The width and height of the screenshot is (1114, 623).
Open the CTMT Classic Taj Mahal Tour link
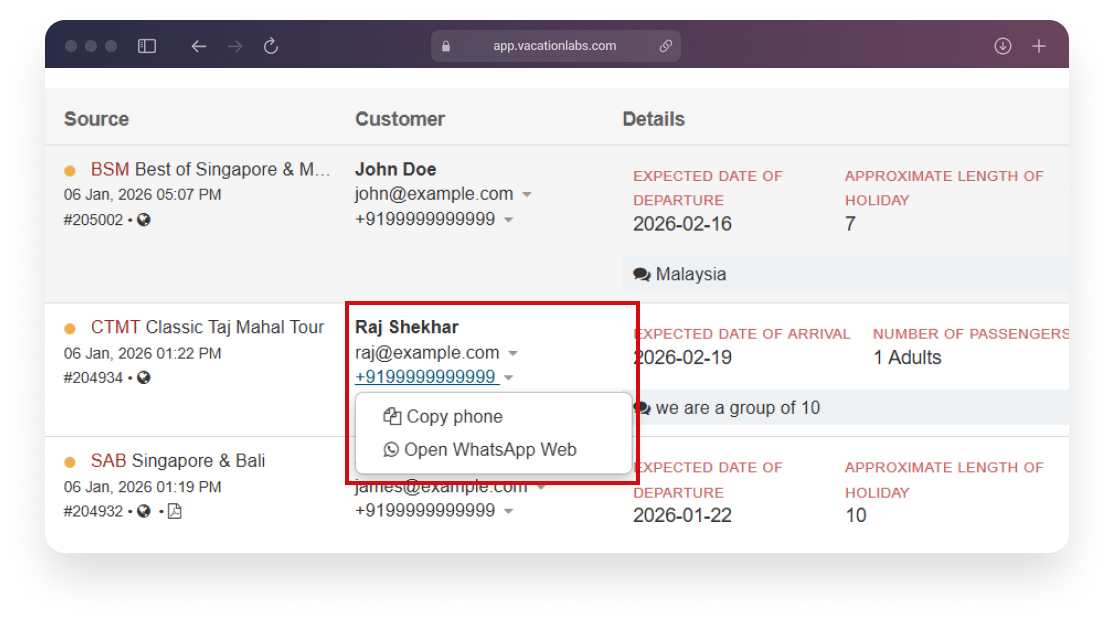[x=208, y=327]
